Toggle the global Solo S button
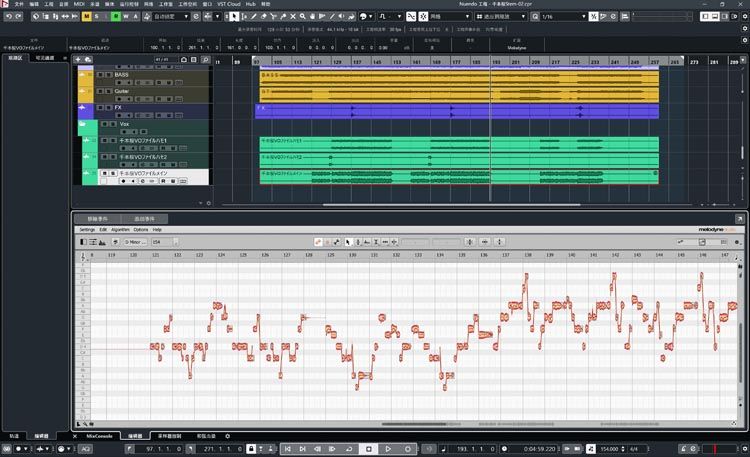This screenshot has width=750, height=457. [96, 16]
